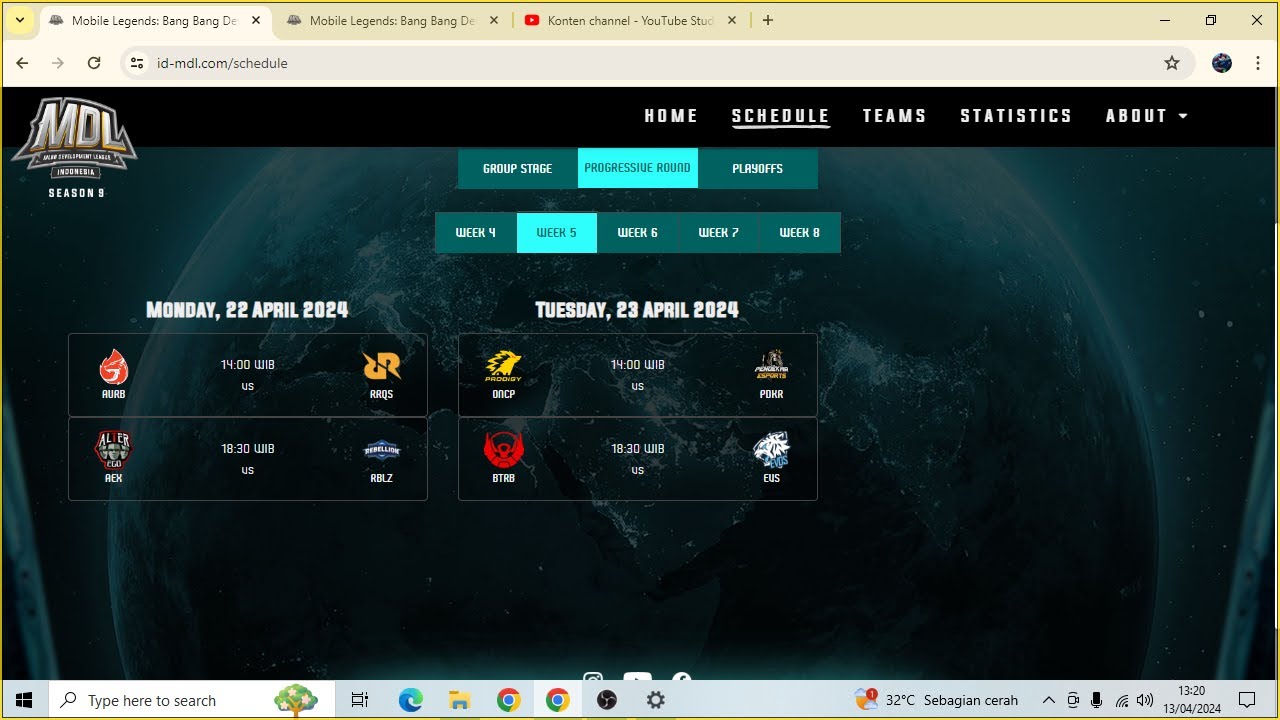Open OBS Studio from taskbar
The height and width of the screenshot is (720, 1280).
[606, 700]
